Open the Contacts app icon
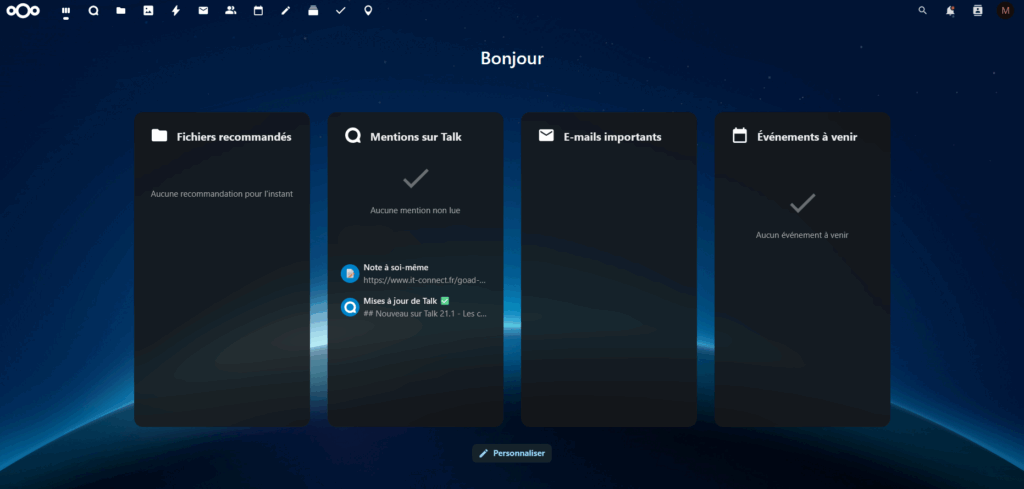This screenshot has width=1024, height=489. click(x=231, y=11)
